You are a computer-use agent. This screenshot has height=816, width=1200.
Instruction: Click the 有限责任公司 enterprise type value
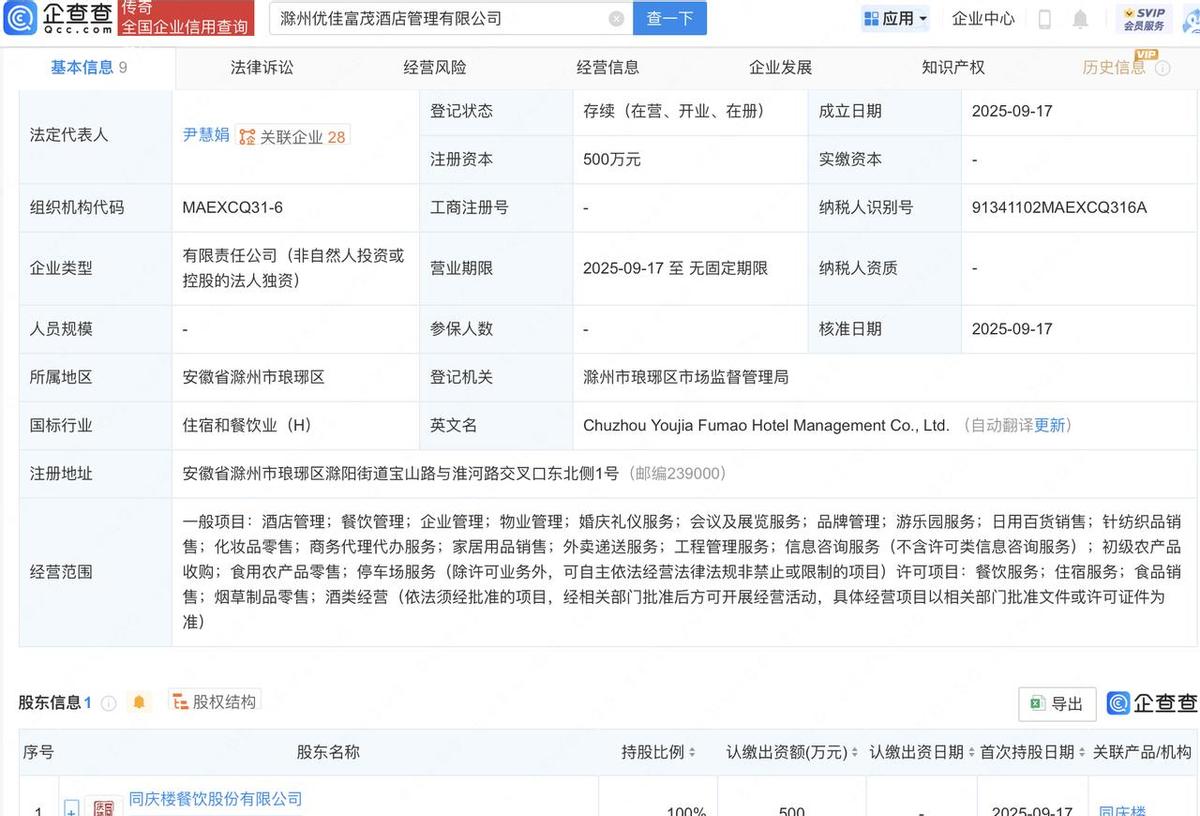[x=293, y=268]
